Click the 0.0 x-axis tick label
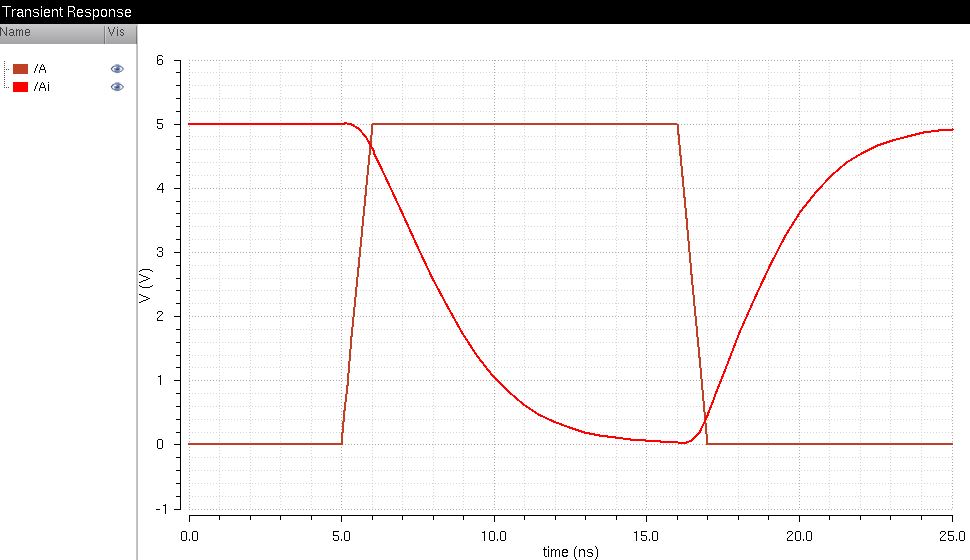 [x=189, y=536]
